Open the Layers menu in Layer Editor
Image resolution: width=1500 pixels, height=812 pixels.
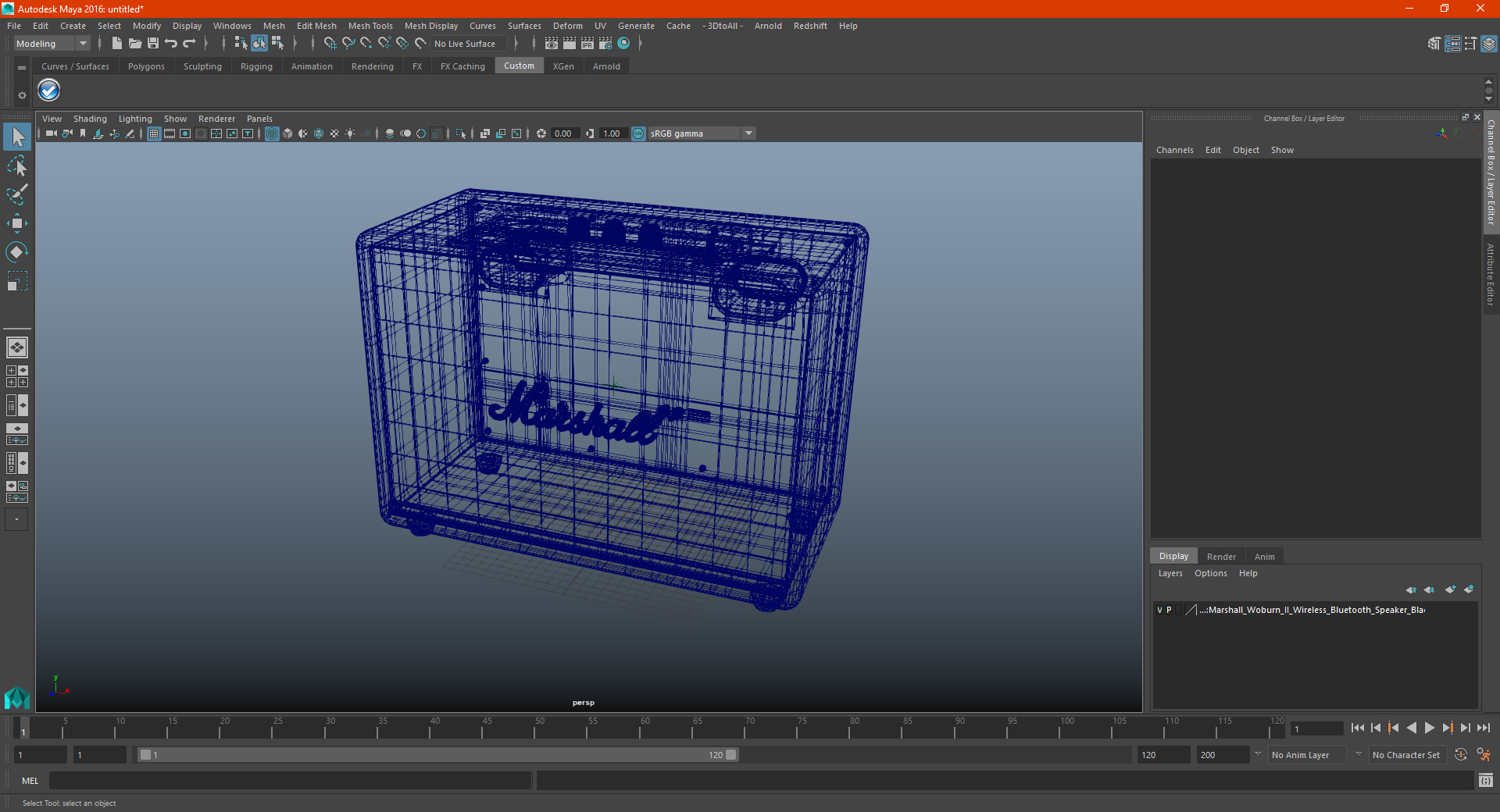coord(1170,573)
